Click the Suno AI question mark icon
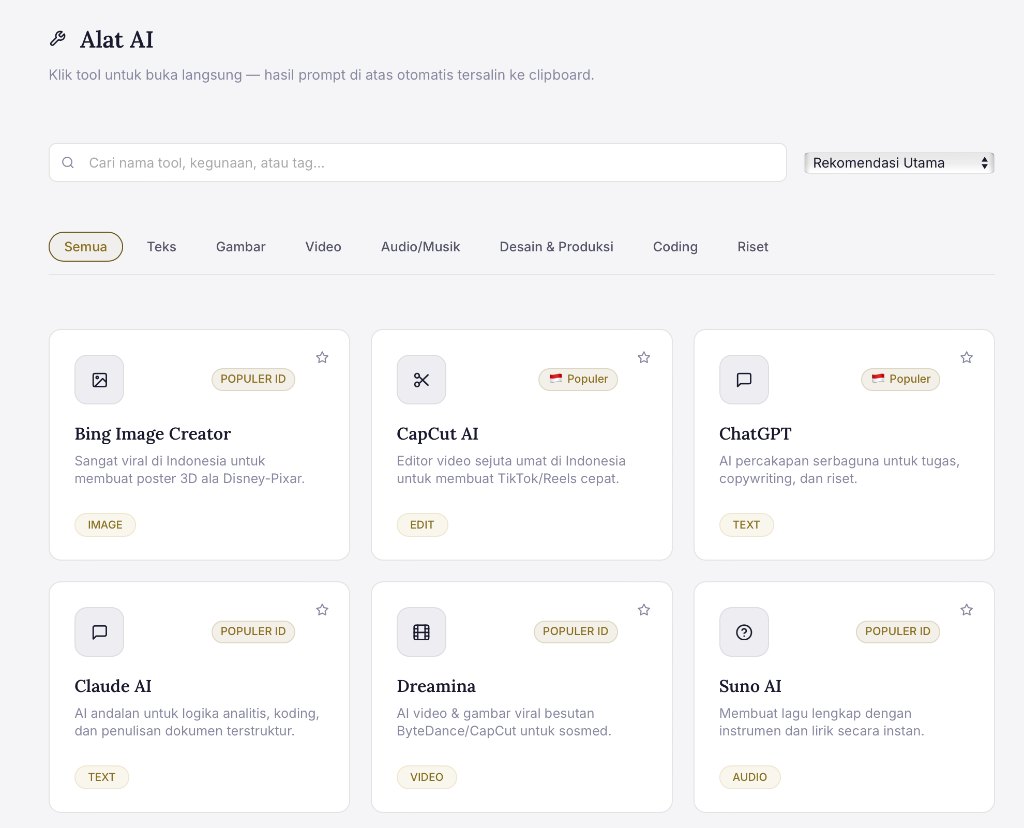 tap(744, 632)
